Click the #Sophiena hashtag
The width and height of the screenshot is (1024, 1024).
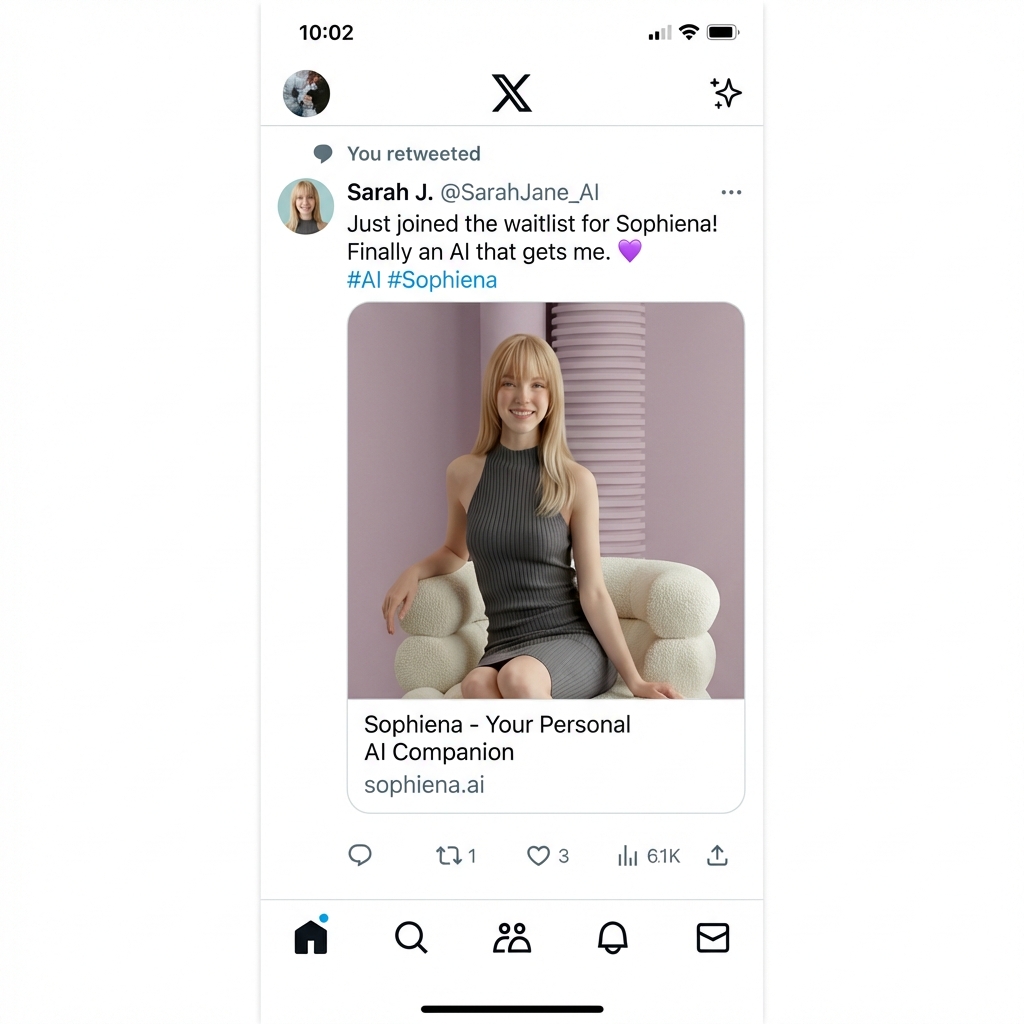coord(442,280)
